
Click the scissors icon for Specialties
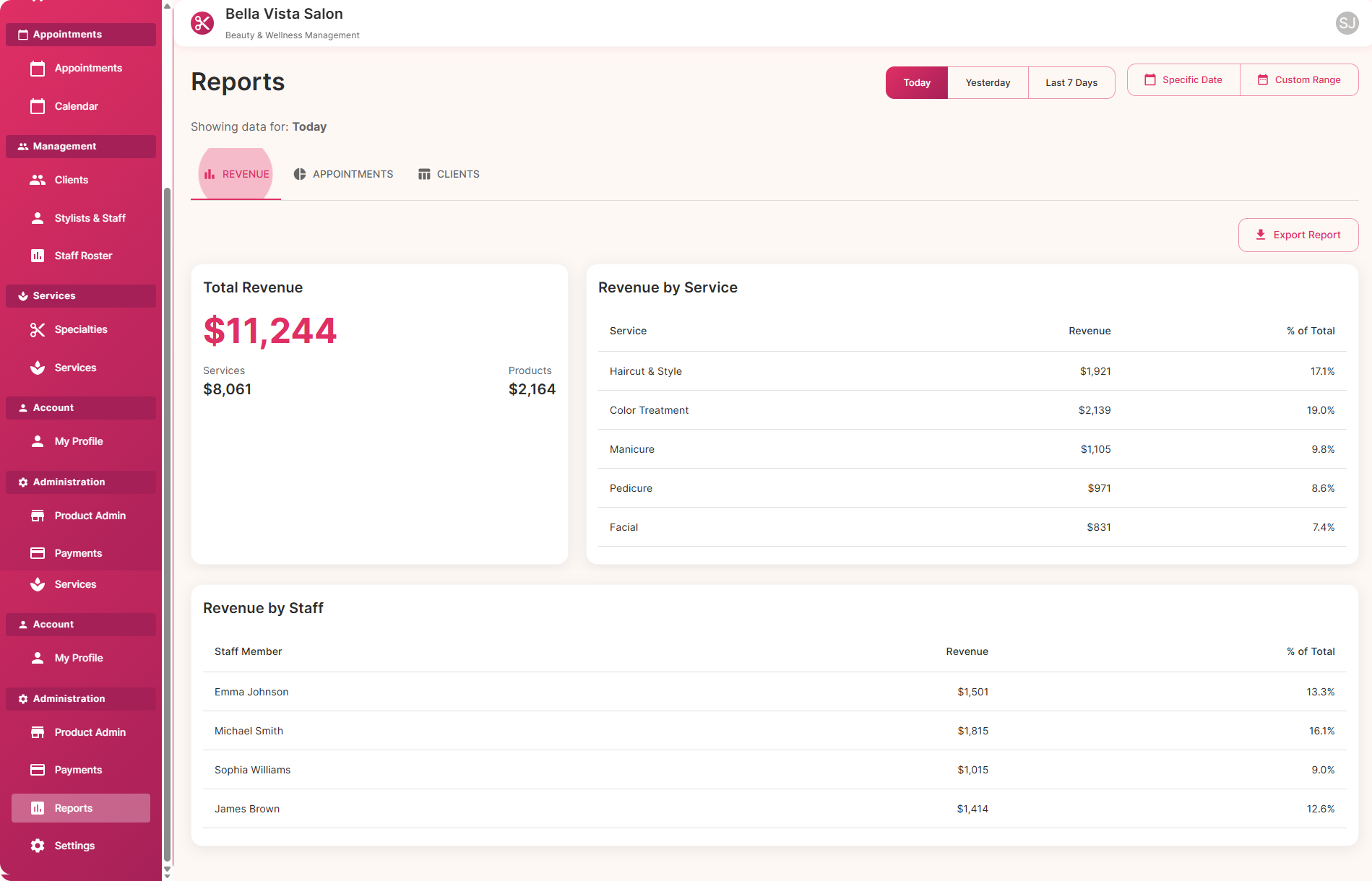coord(38,329)
